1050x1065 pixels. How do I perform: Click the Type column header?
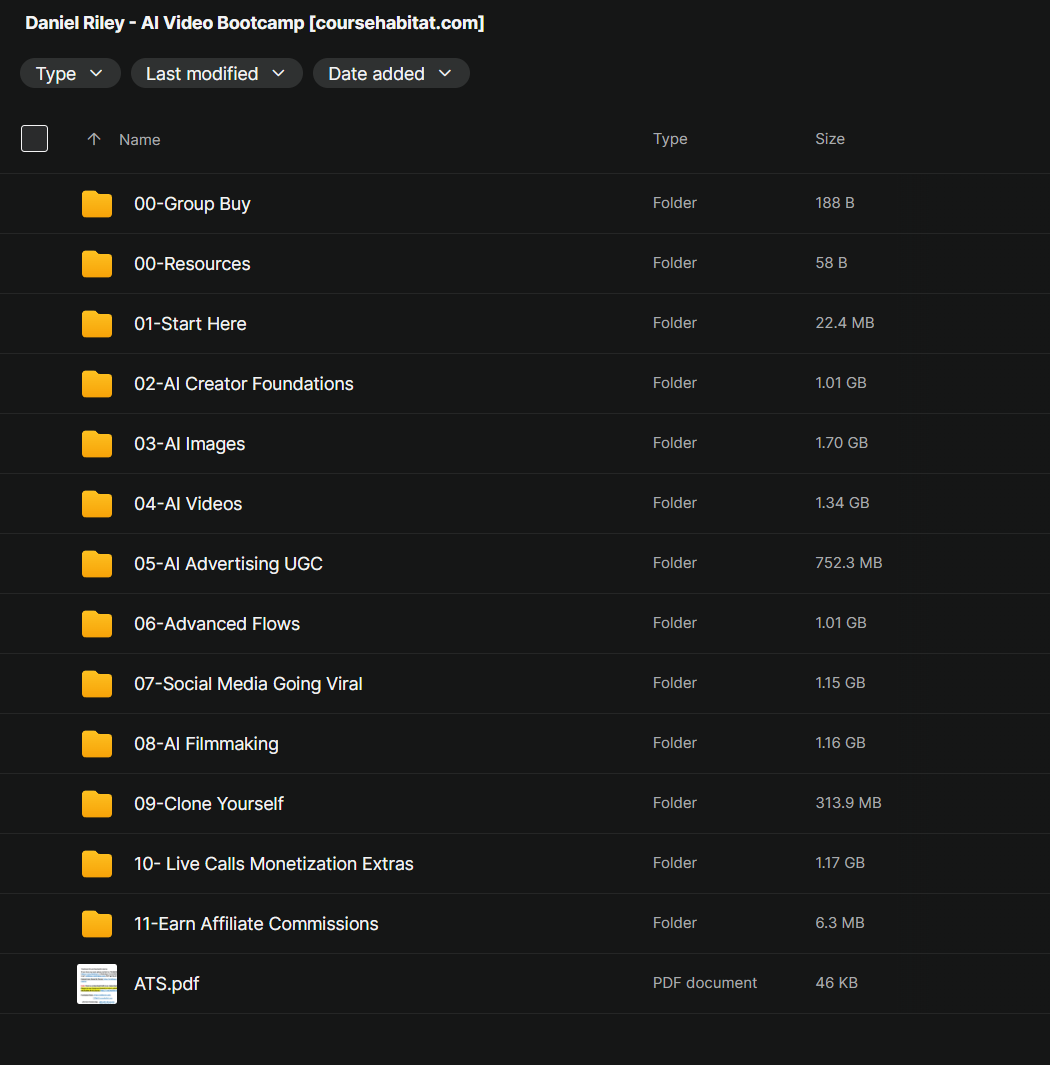coord(670,139)
